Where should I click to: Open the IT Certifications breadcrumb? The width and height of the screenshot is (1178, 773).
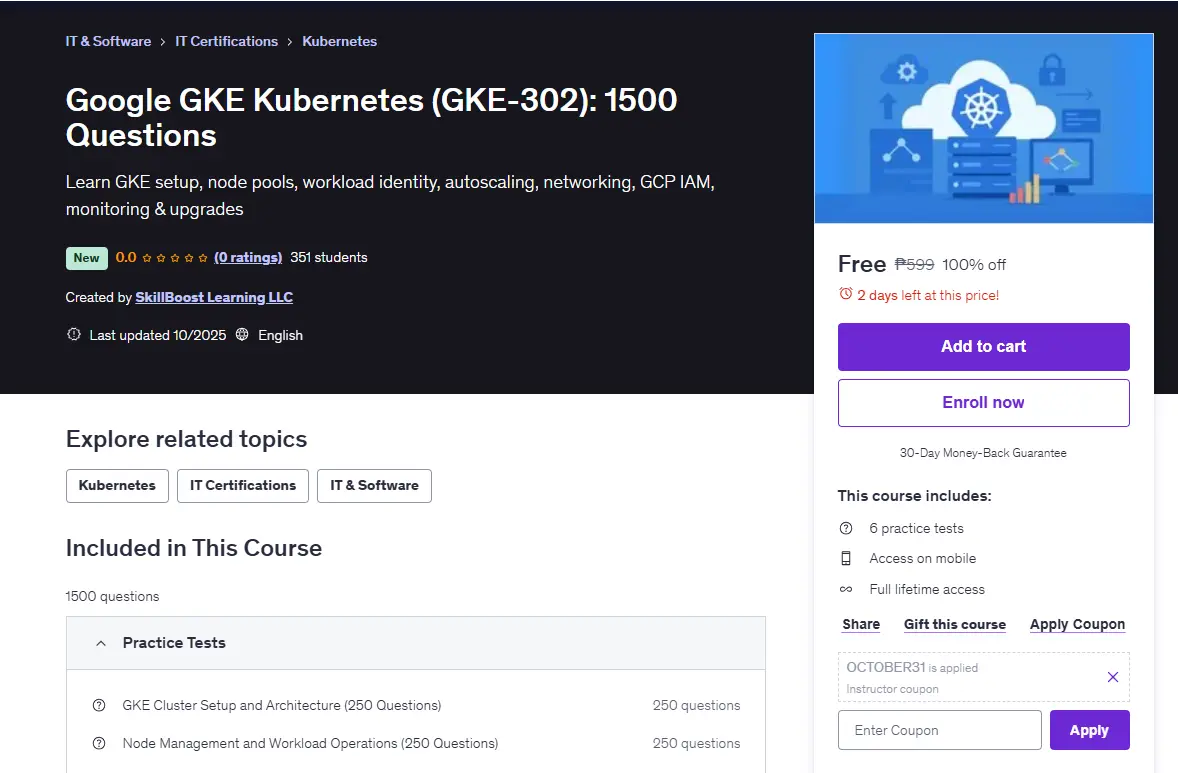[x=226, y=41]
